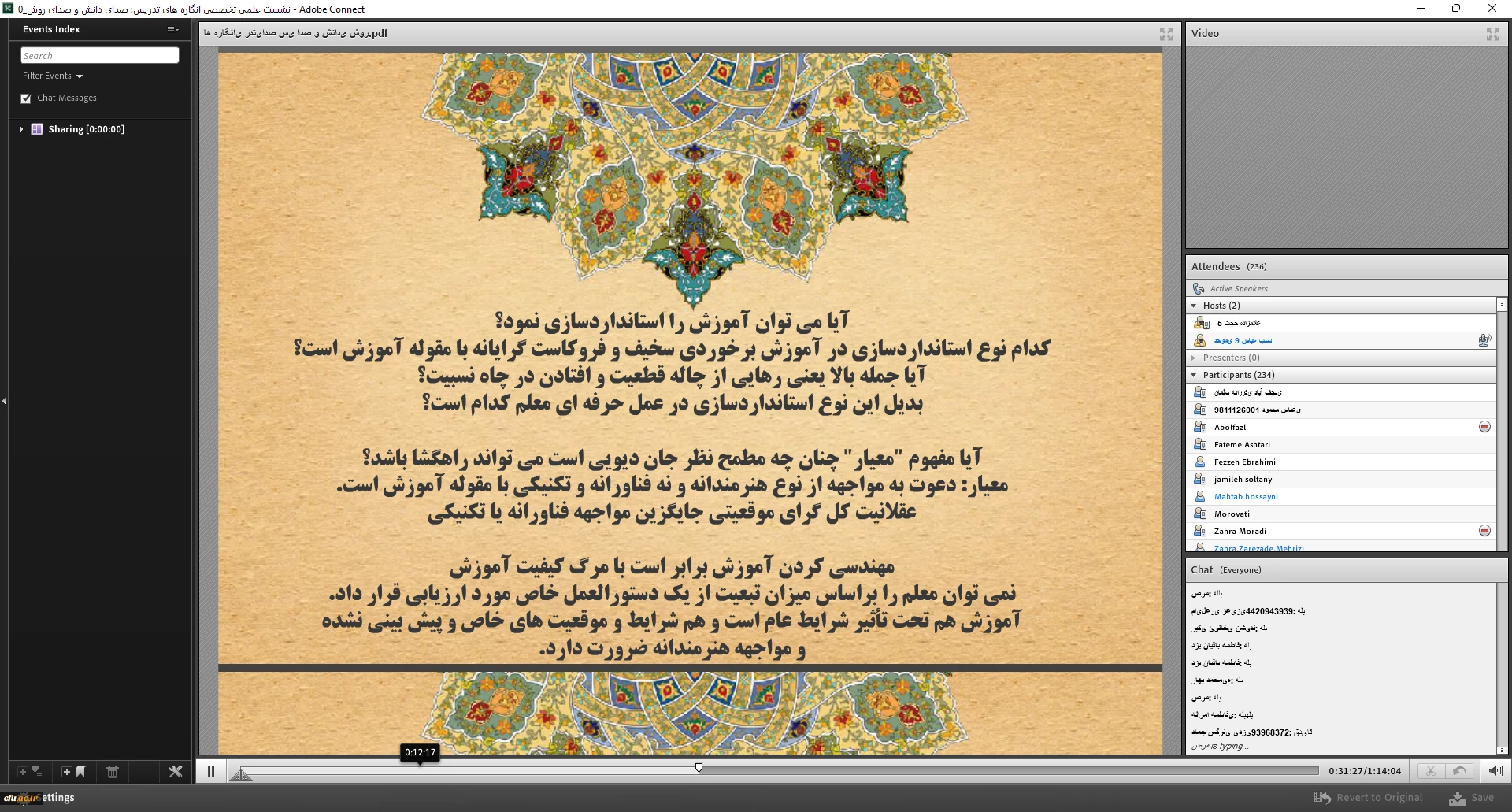Open the wrench settings tool icon
The width and height of the screenshot is (1512, 812).
coord(176,772)
